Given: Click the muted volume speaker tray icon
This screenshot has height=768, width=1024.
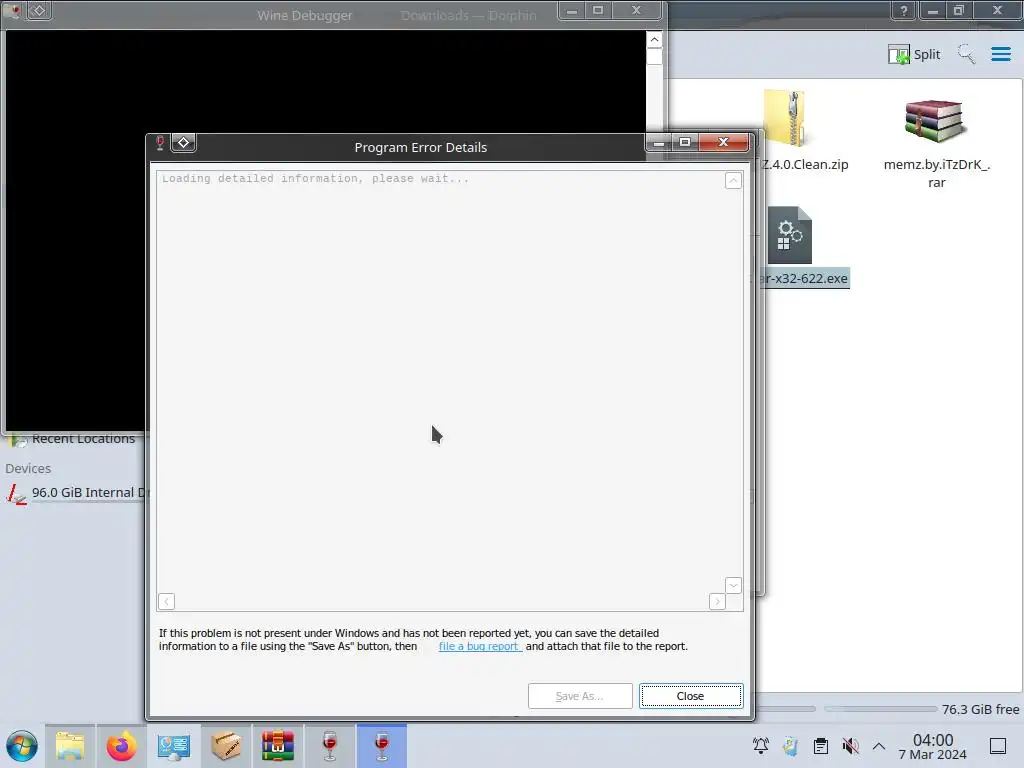Looking at the screenshot, I should tap(850, 746).
